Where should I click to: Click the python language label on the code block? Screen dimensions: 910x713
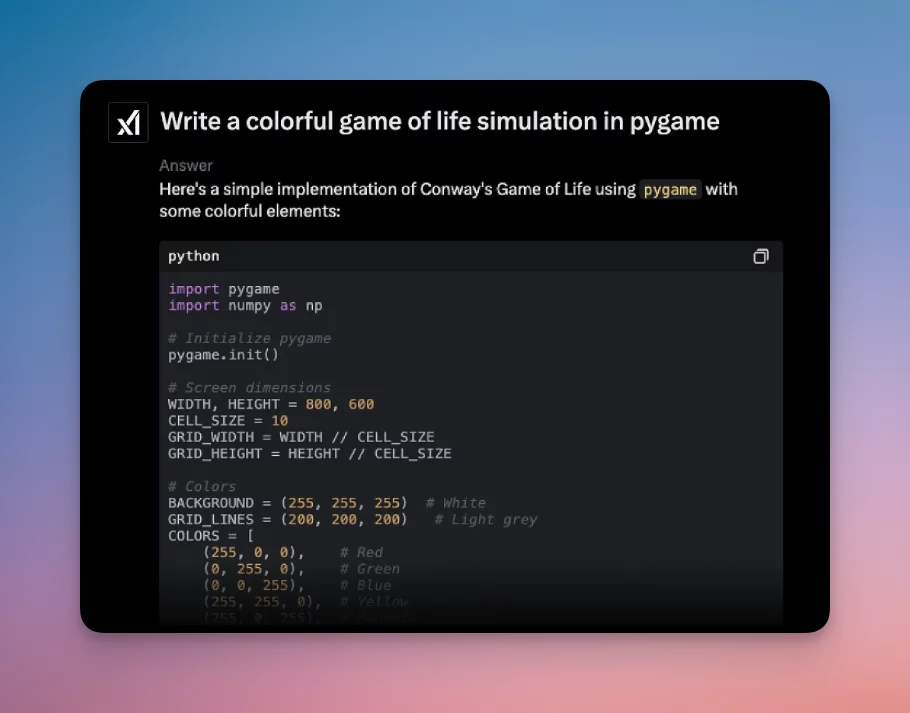click(x=193, y=256)
